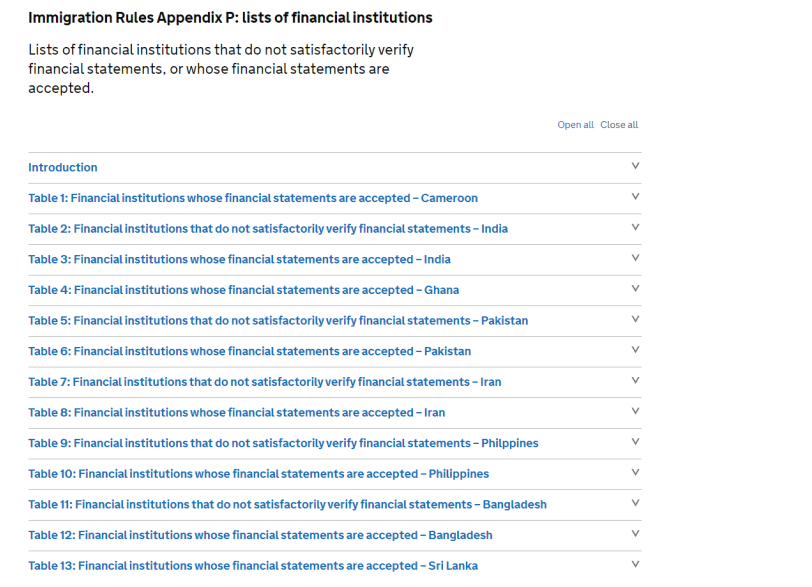Expand Table 11 Bangladesh section via its arrow

tap(635, 503)
